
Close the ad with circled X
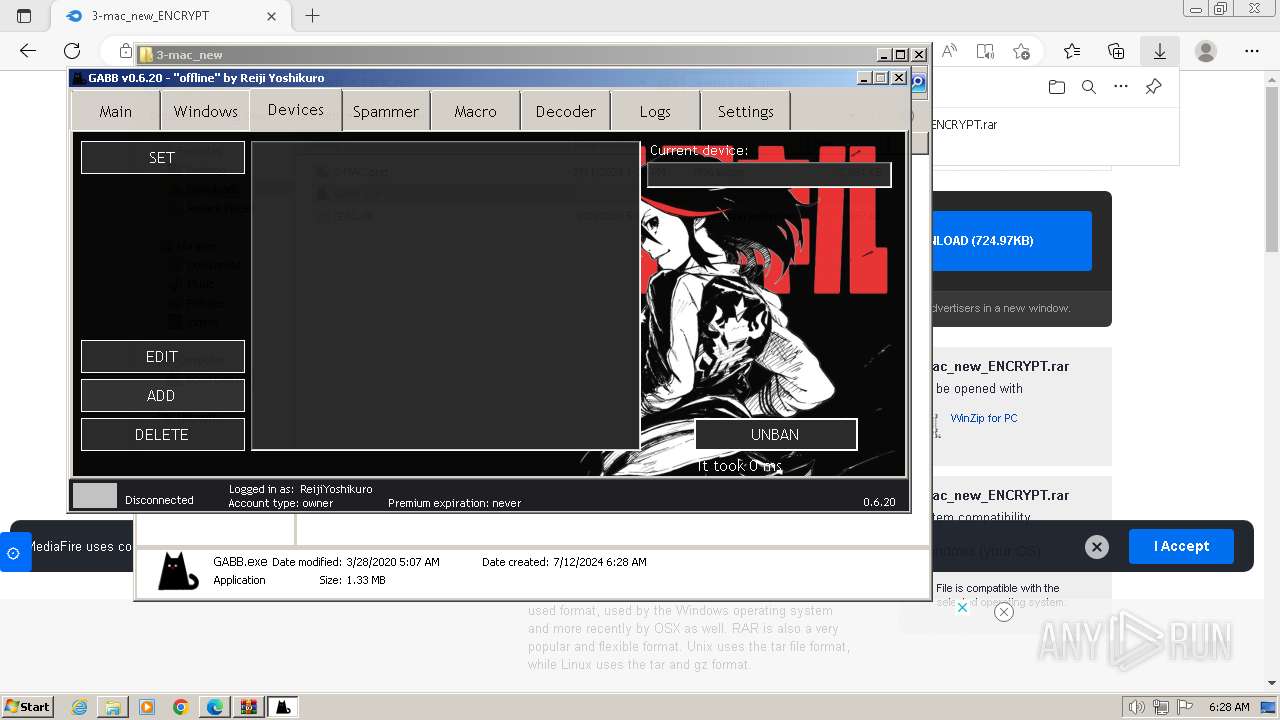1004,612
